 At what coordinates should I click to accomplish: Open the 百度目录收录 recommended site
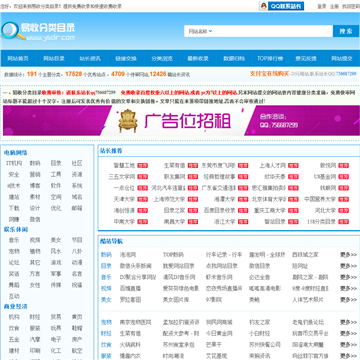click(220, 211)
